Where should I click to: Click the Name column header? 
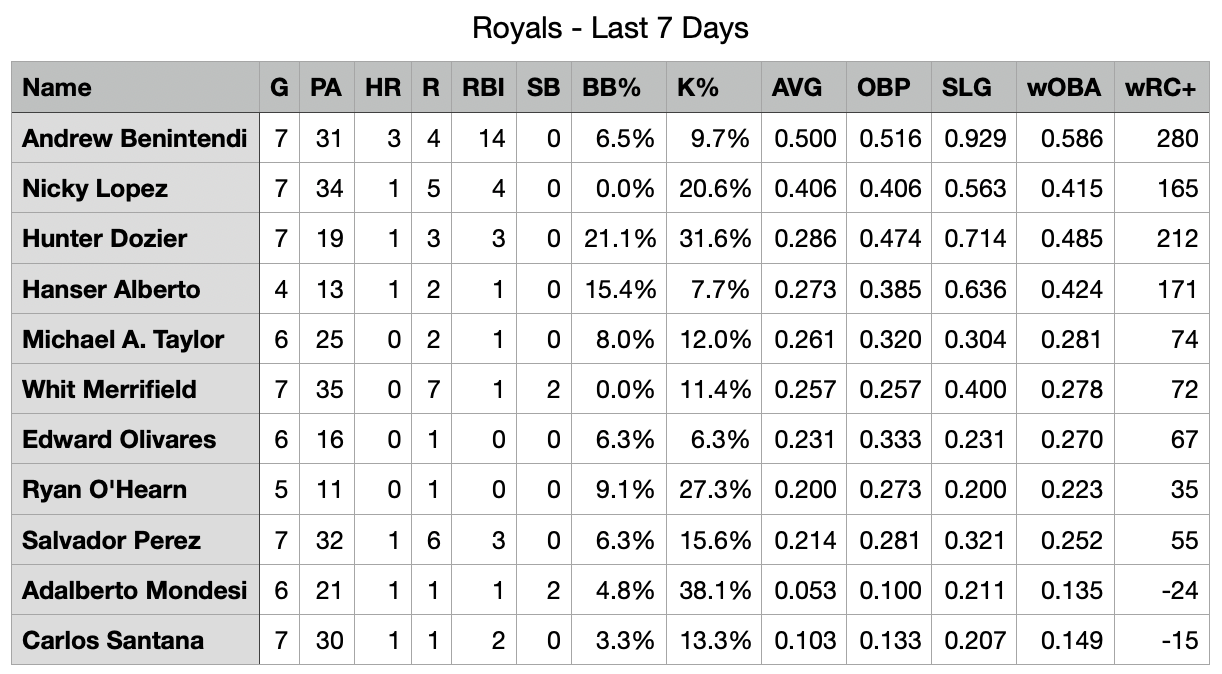point(57,88)
